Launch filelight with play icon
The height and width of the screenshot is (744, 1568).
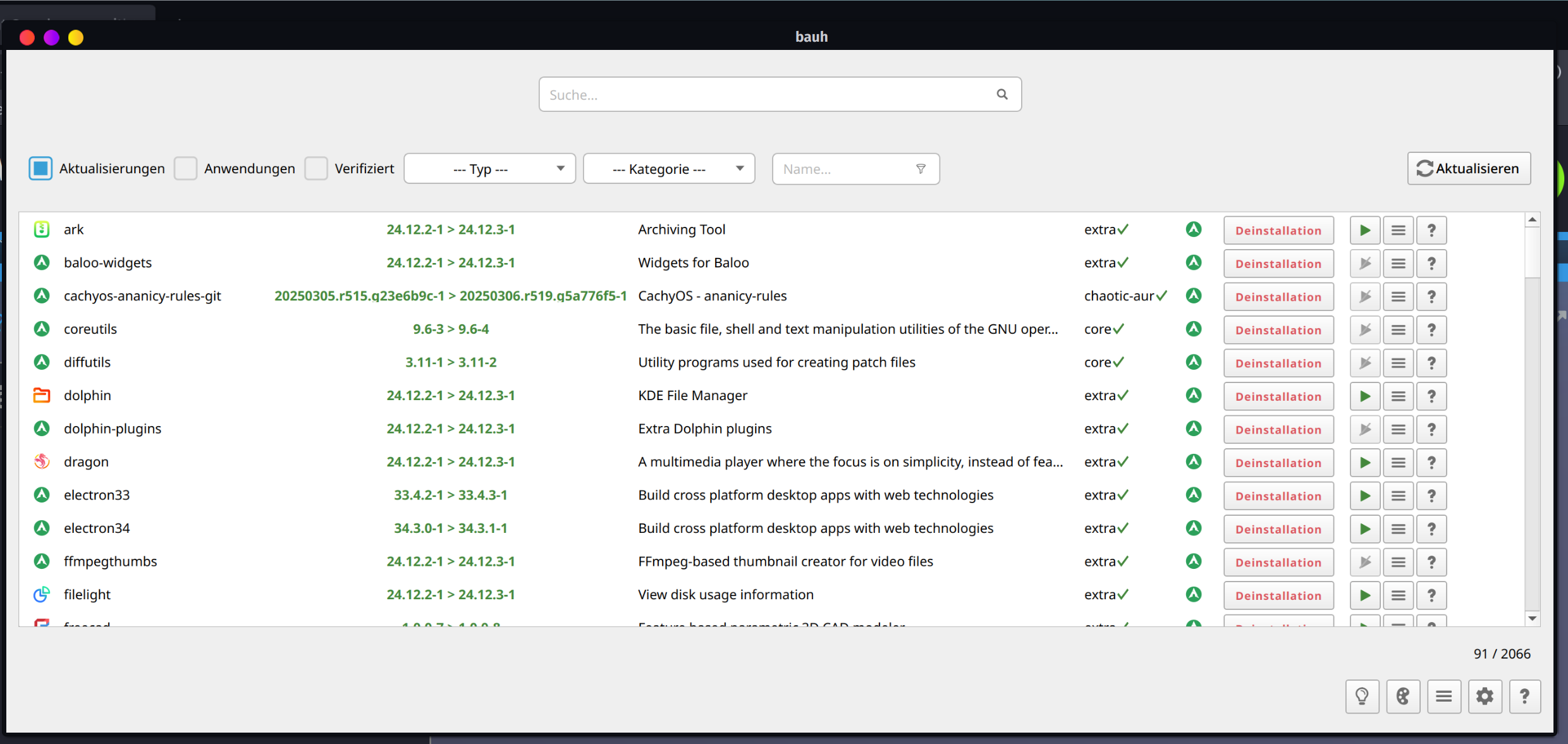click(1365, 595)
